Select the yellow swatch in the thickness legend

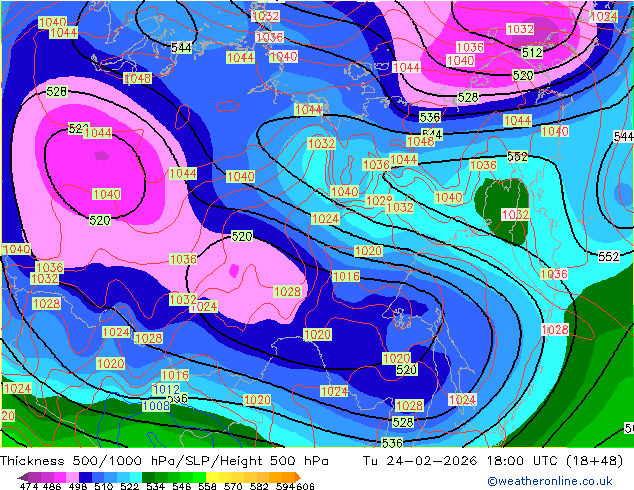click(212, 477)
